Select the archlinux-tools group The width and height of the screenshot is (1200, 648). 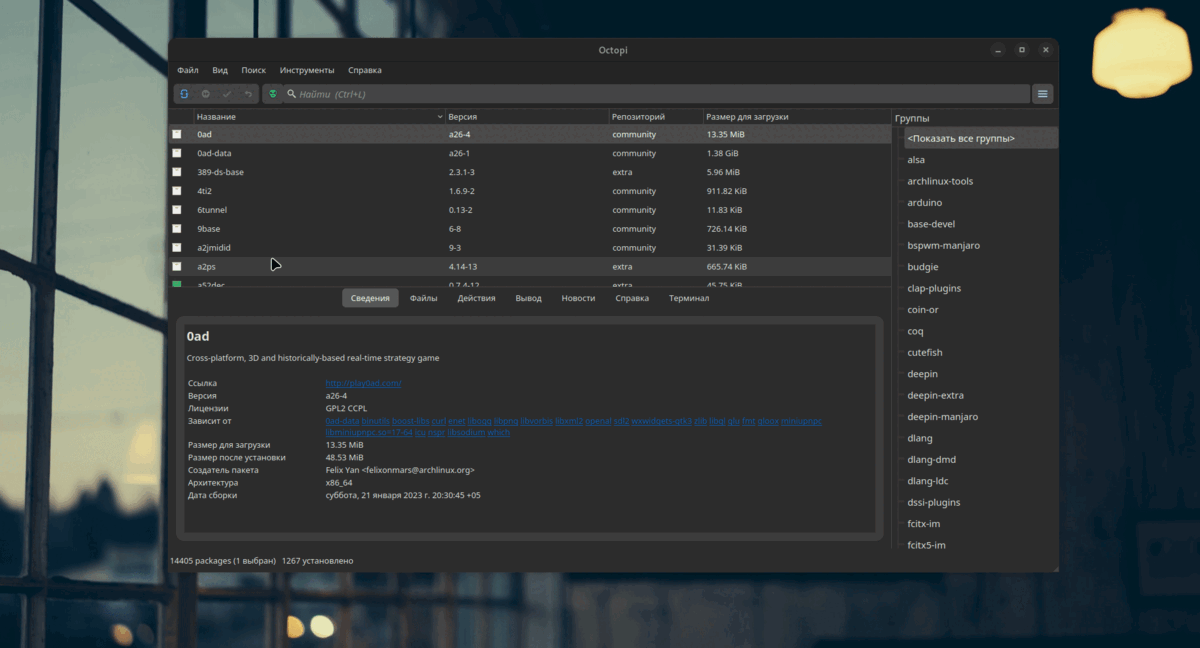pos(940,181)
